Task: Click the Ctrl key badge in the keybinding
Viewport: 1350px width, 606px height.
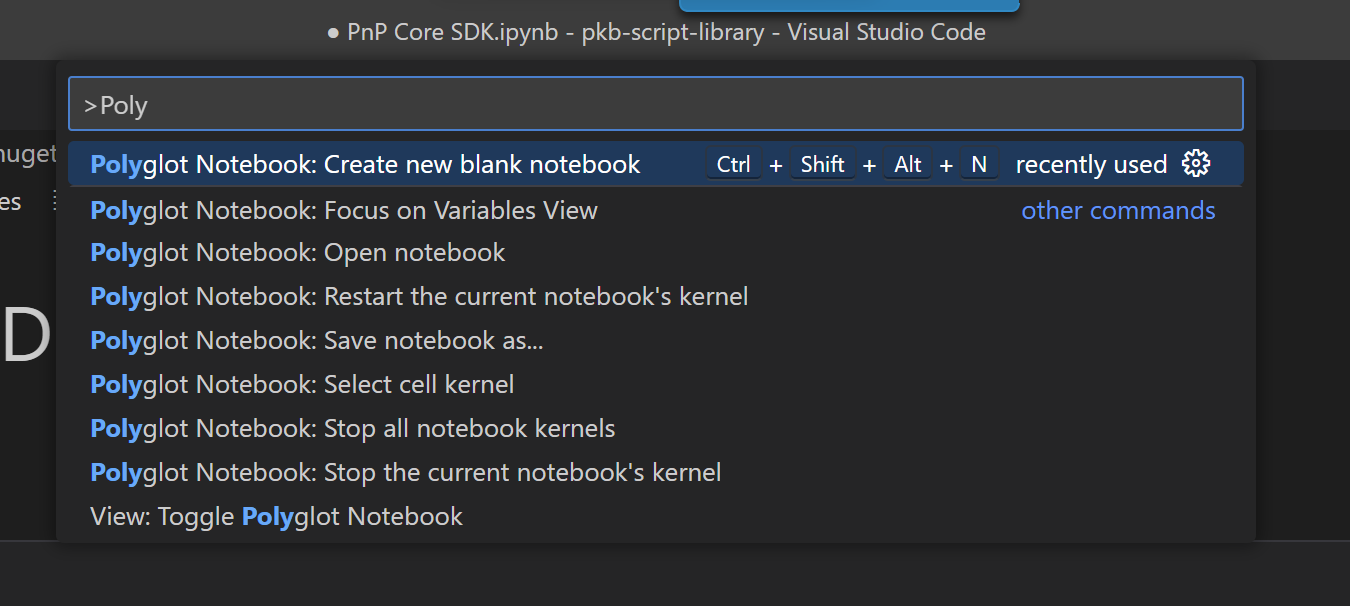Action: click(x=733, y=165)
